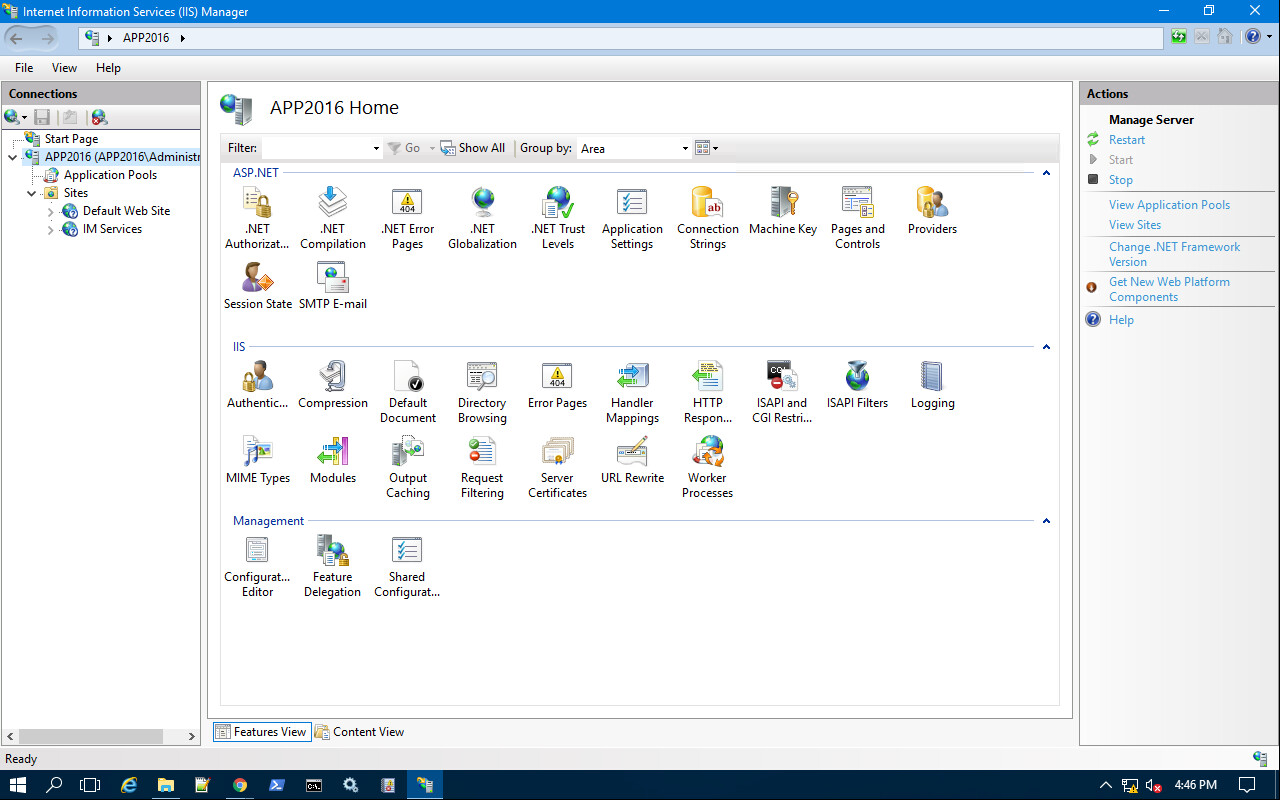The width and height of the screenshot is (1280, 800).
Task: Collapse the IIS features group
Action: pos(1046,346)
